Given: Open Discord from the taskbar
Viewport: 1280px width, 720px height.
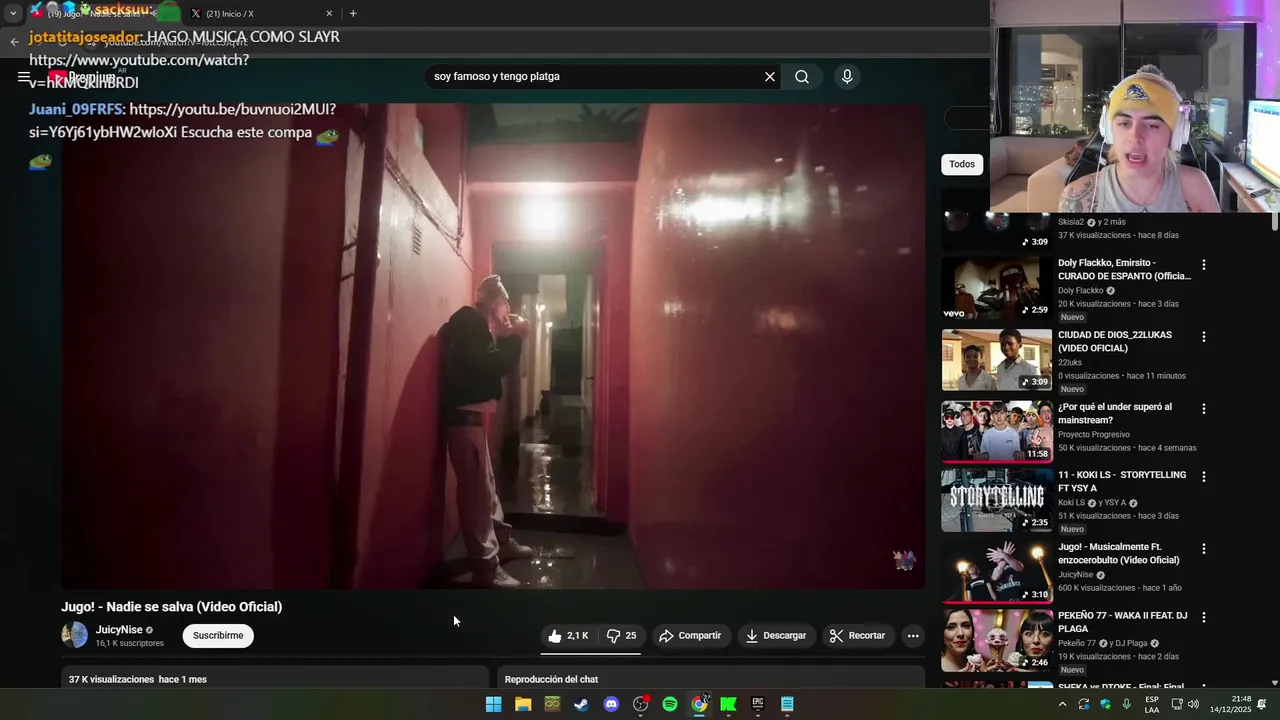Looking at the screenshot, I should (x=611, y=704).
